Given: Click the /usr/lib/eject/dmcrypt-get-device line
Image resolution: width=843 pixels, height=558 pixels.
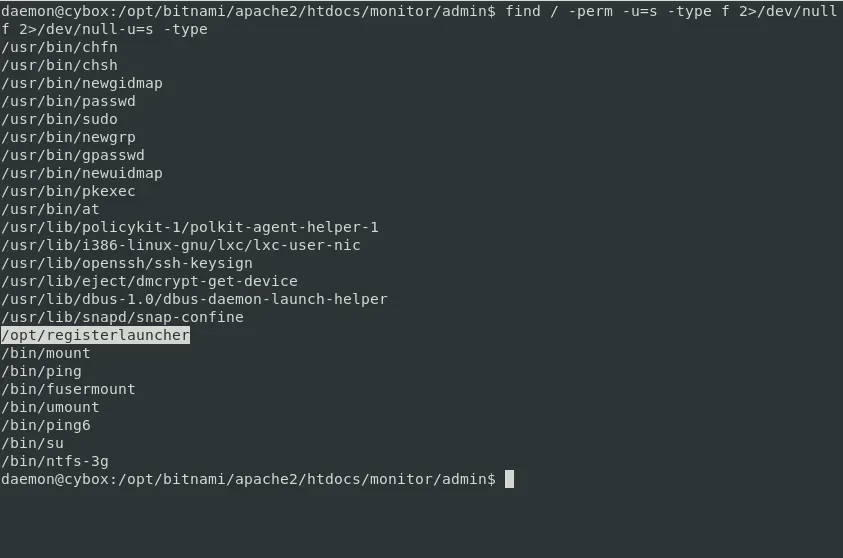Looking at the screenshot, I should pos(149,281).
